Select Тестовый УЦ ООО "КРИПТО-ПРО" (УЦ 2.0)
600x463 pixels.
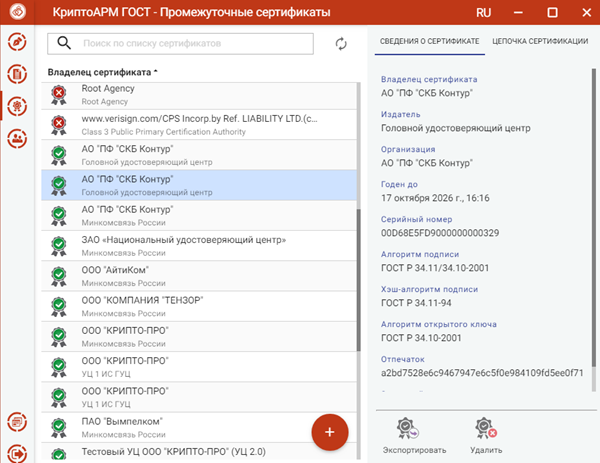coord(199,452)
